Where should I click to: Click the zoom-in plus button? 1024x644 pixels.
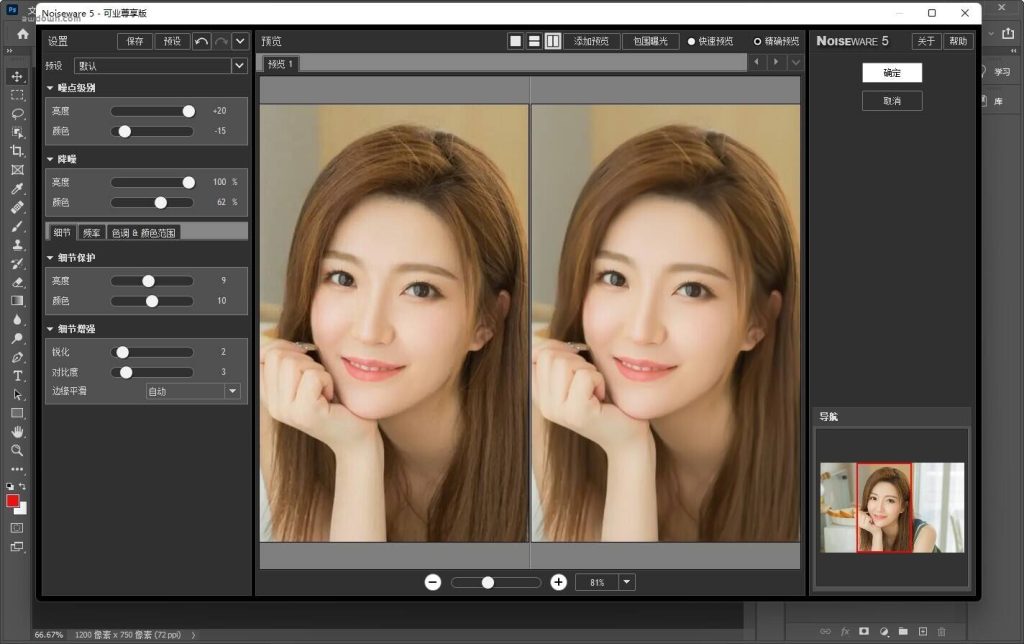[559, 582]
